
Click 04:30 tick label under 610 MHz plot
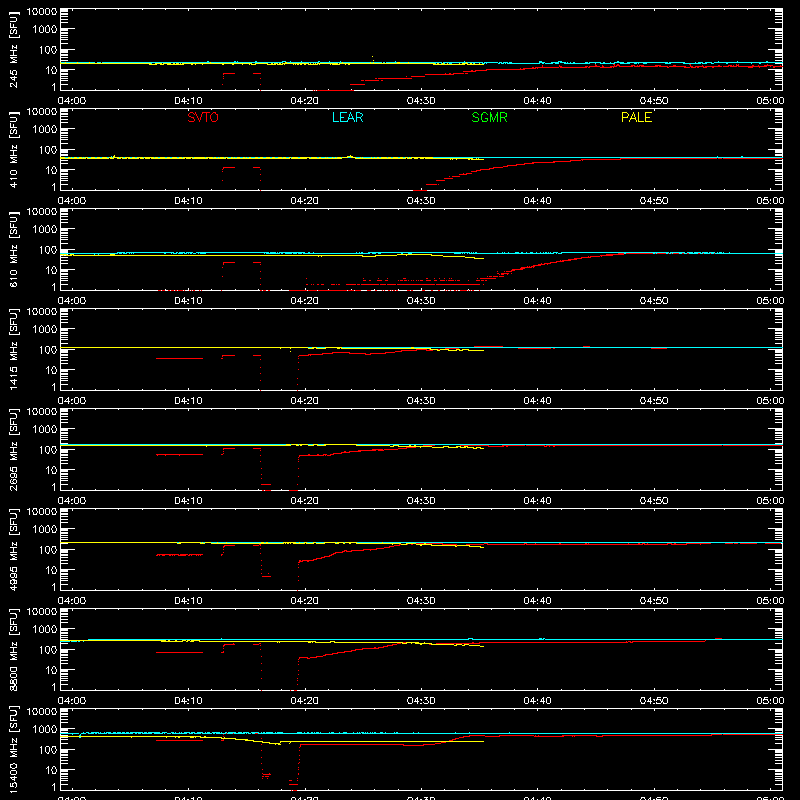coord(421,301)
